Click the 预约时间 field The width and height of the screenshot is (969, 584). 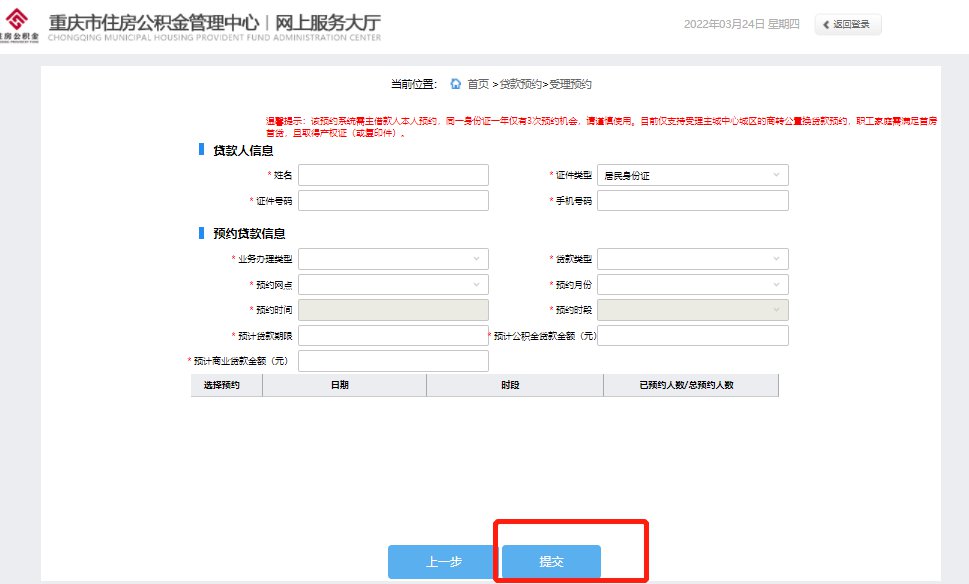point(393,310)
